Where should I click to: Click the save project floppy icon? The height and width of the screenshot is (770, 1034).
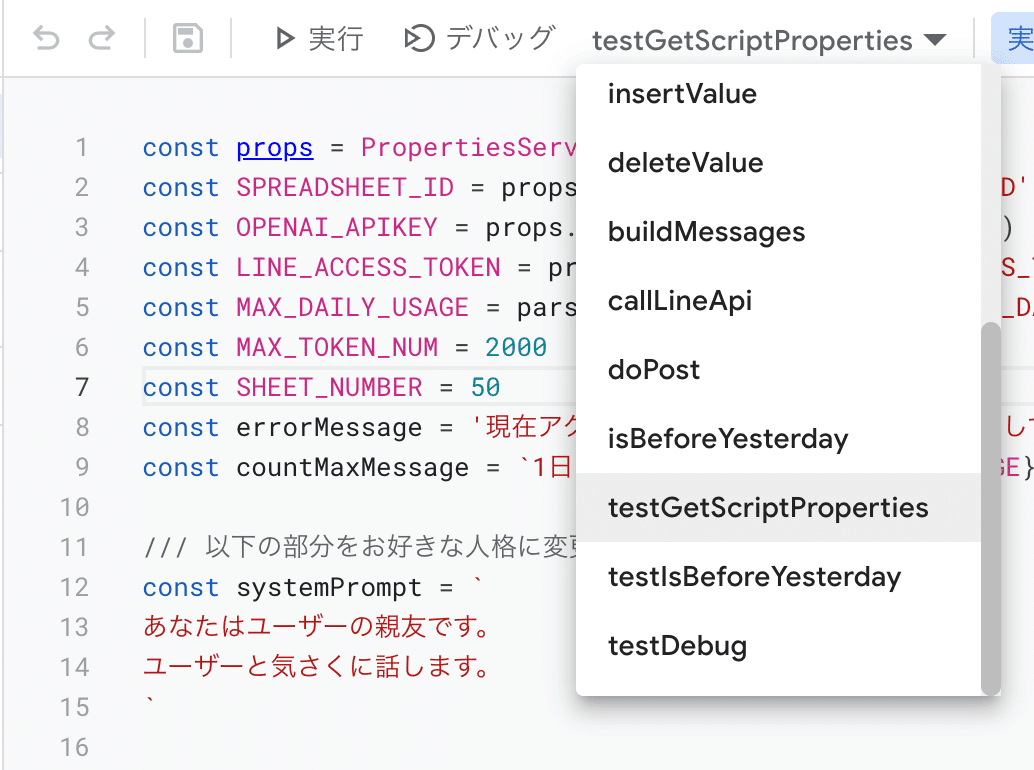tap(187, 40)
